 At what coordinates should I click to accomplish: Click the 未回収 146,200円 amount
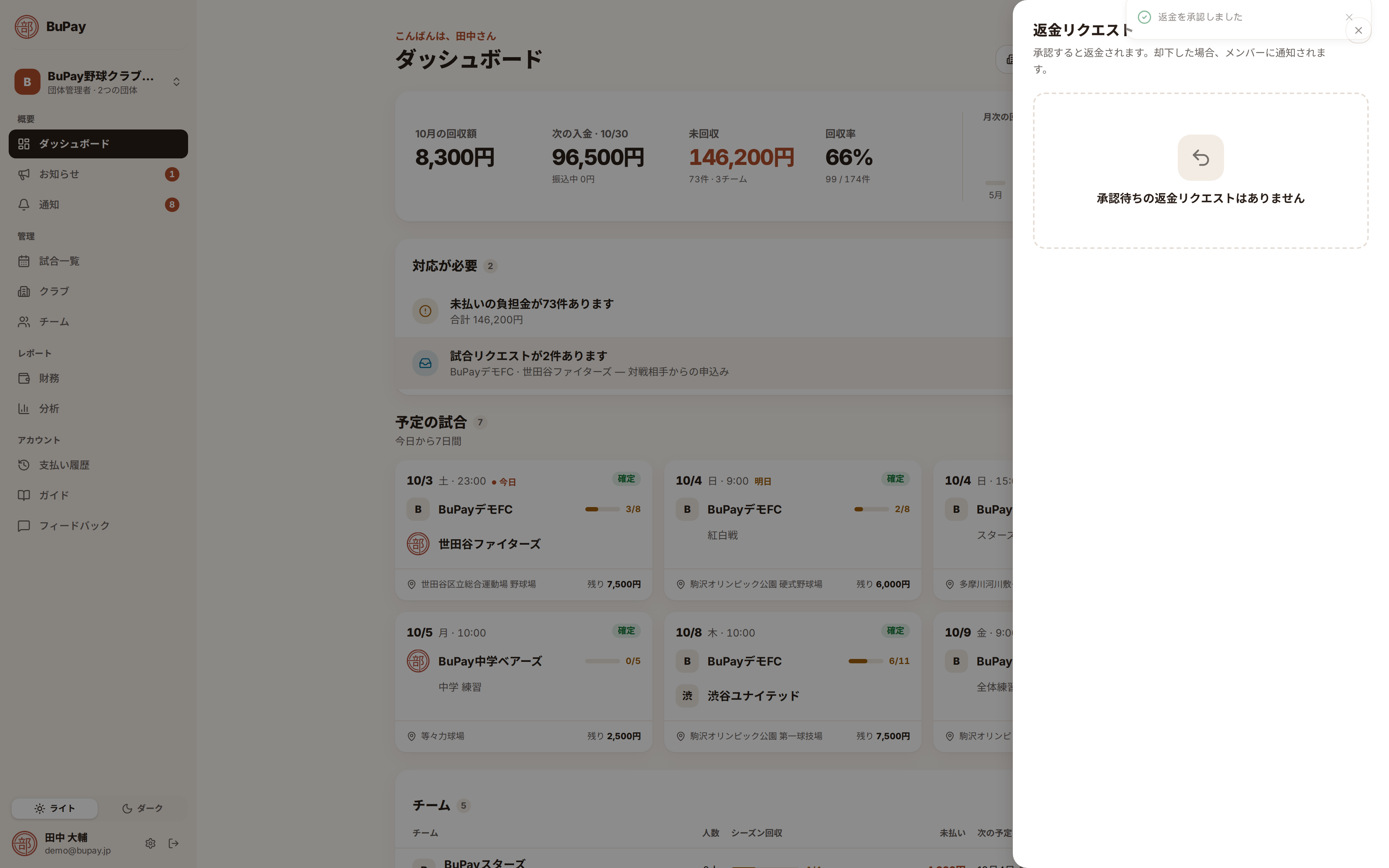coord(742,157)
